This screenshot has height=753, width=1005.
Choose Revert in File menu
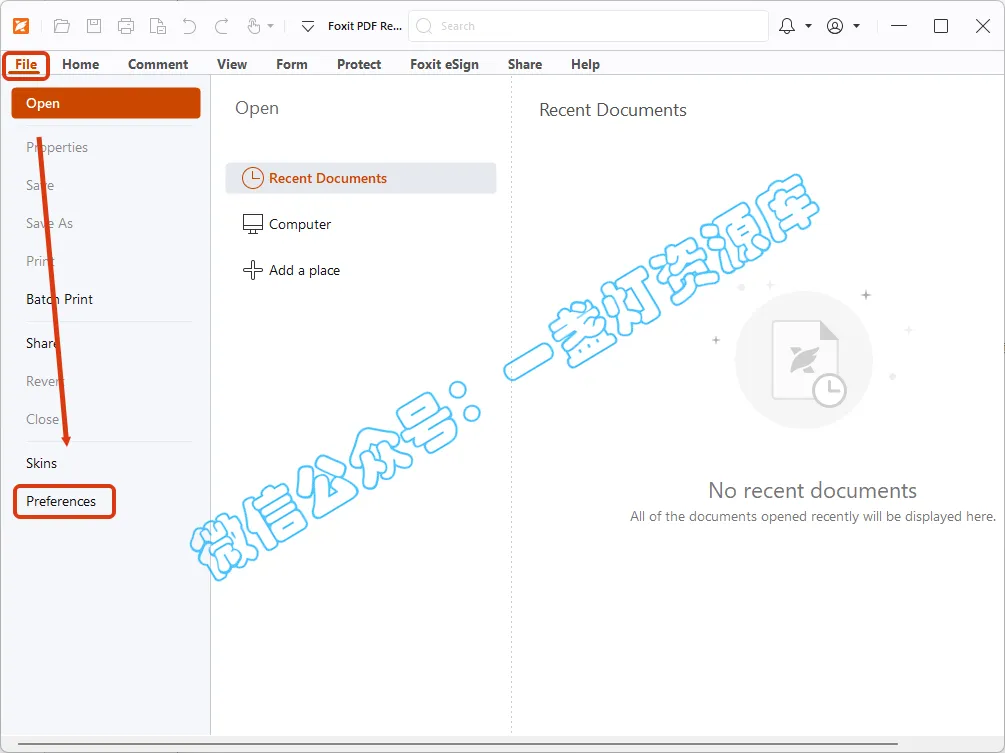[44, 381]
